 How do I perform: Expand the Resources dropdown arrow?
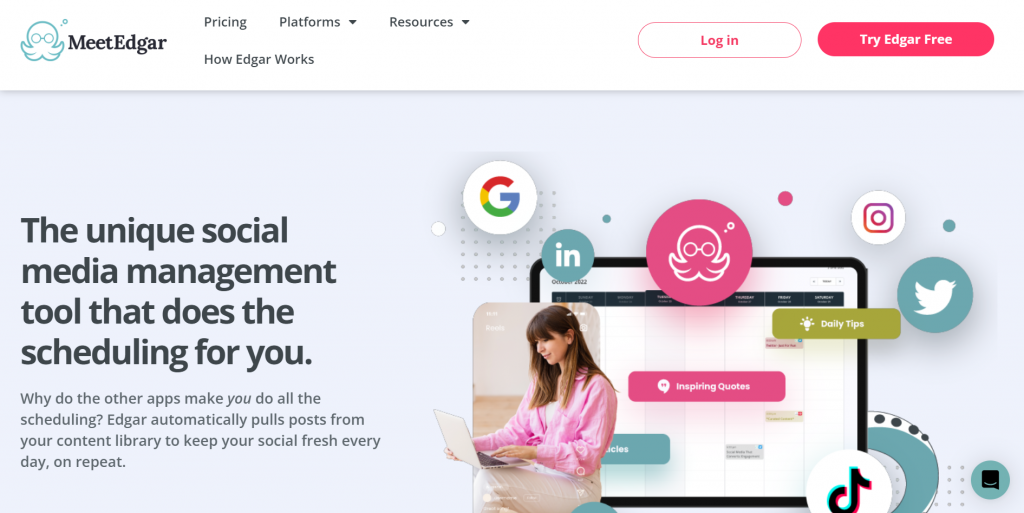(x=466, y=22)
